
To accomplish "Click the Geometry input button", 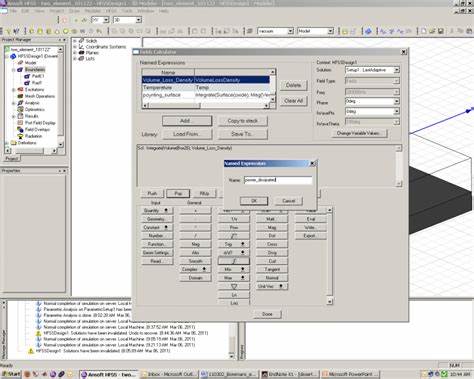I will pos(157,219).
